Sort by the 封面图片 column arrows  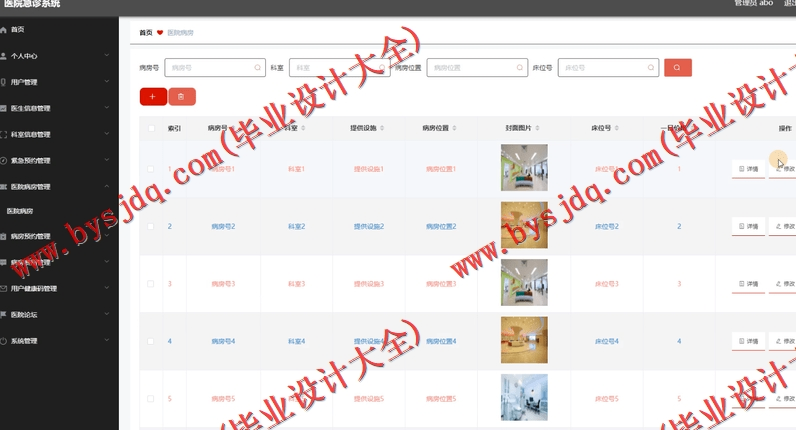pos(537,128)
